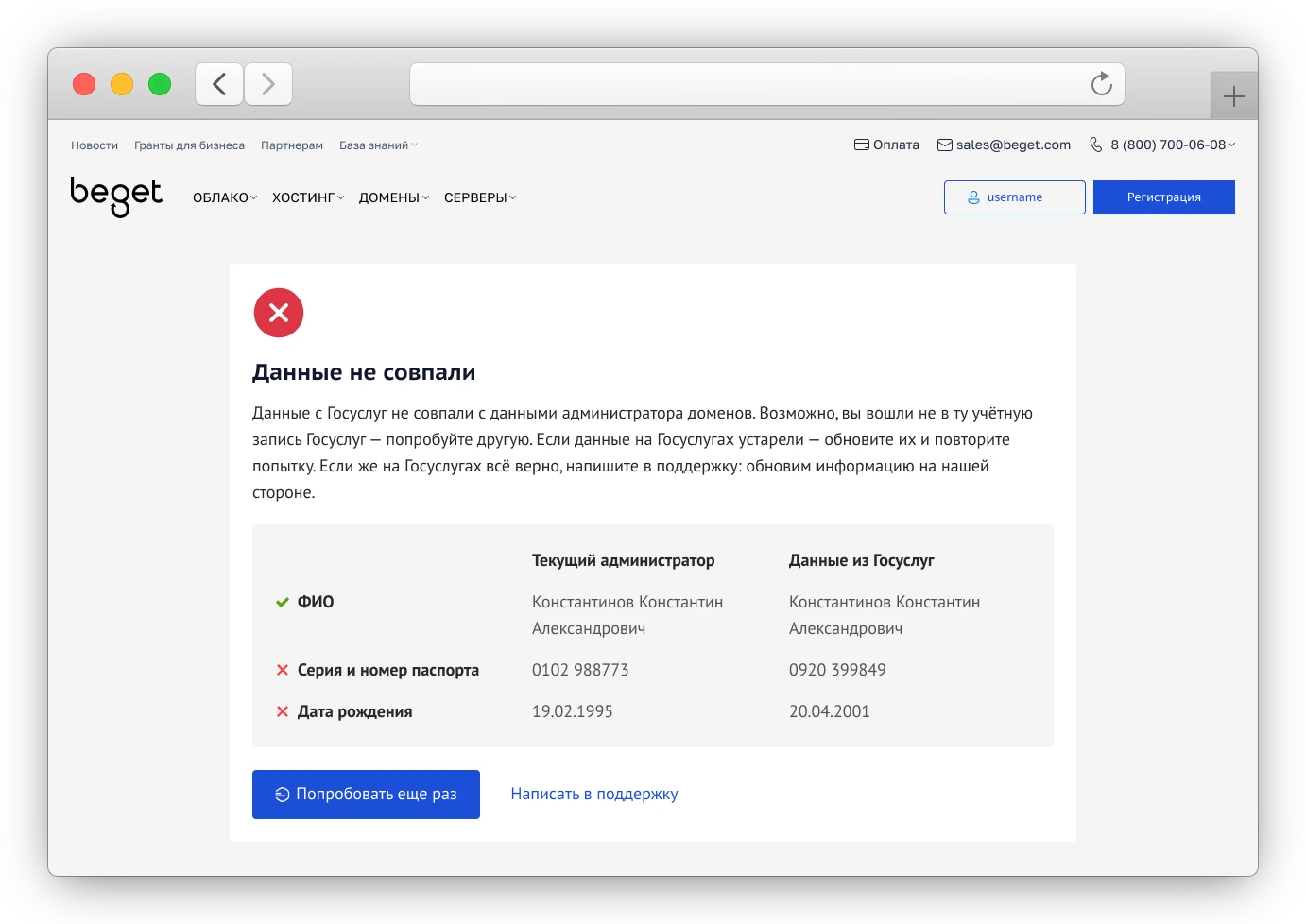This screenshot has width=1306, height=924.
Task: Expand the СЕРВЕРЫ menu
Action: click(480, 197)
